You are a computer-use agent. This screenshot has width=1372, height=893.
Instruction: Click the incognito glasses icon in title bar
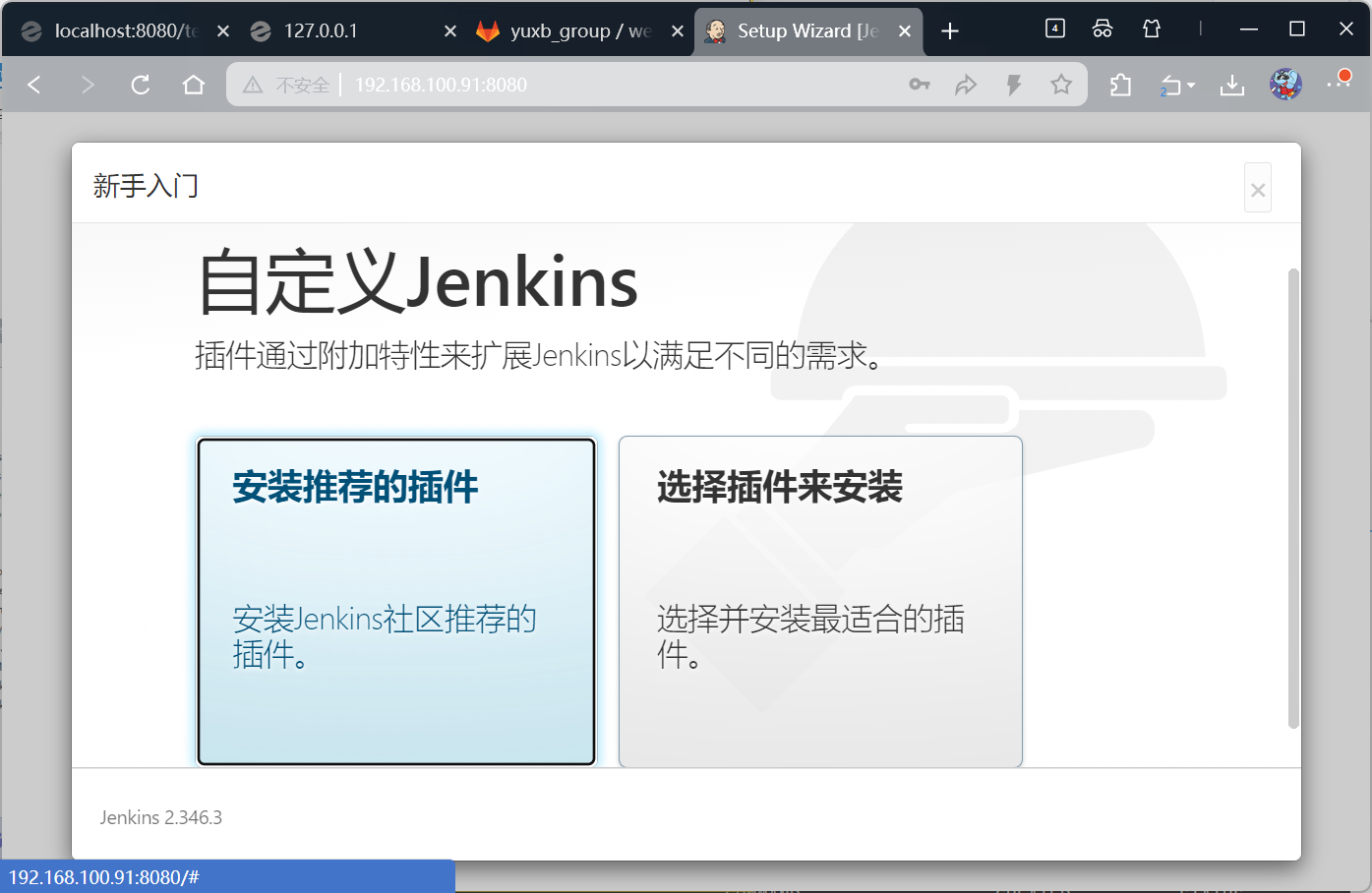click(1103, 29)
